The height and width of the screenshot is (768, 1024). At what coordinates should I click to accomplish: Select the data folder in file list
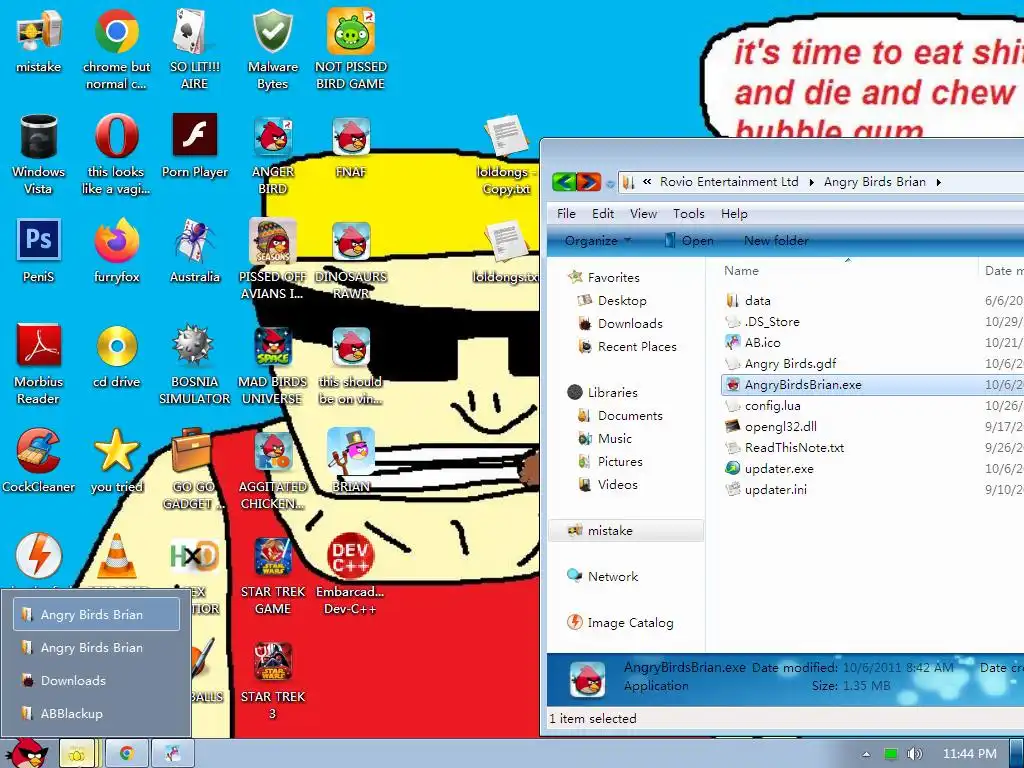click(x=748, y=300)
